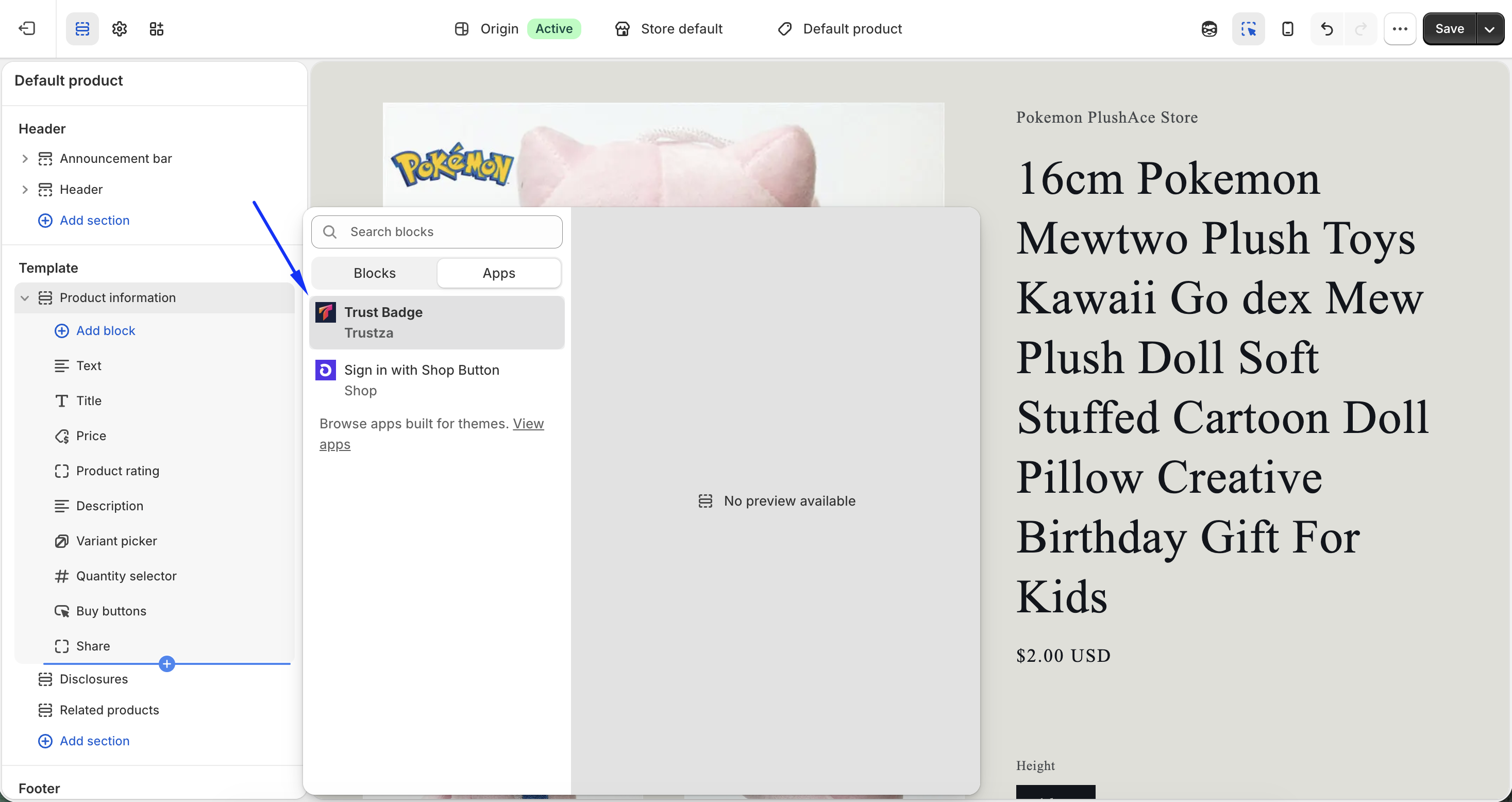
Task: Click the Shopify Sidekick assistant icon
Action: tap(1209, 29)
